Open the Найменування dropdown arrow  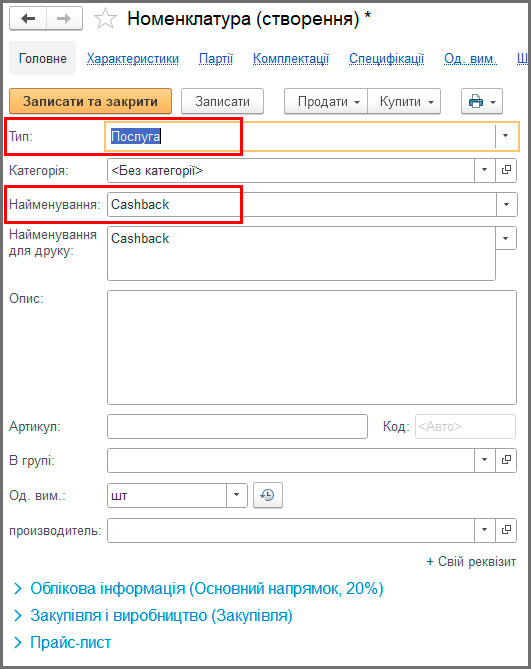(x=506, y=204)
